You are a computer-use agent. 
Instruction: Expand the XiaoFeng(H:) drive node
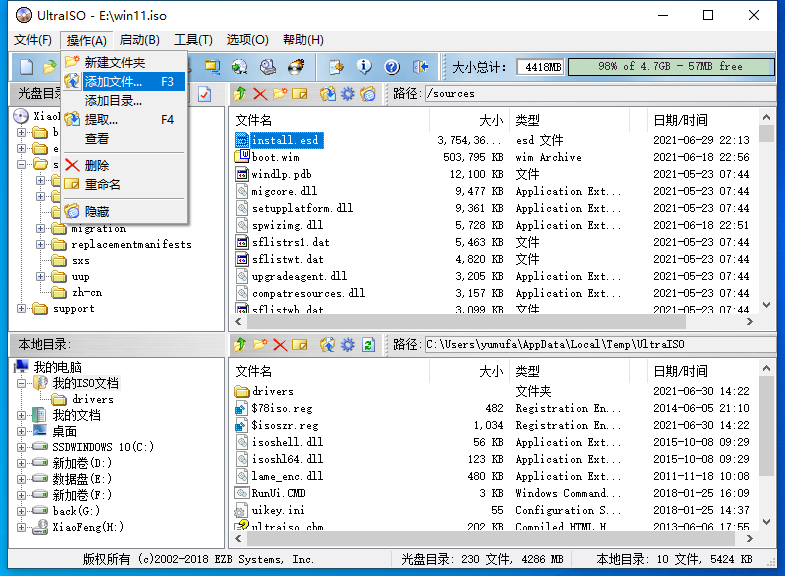(x=21, y=527)
